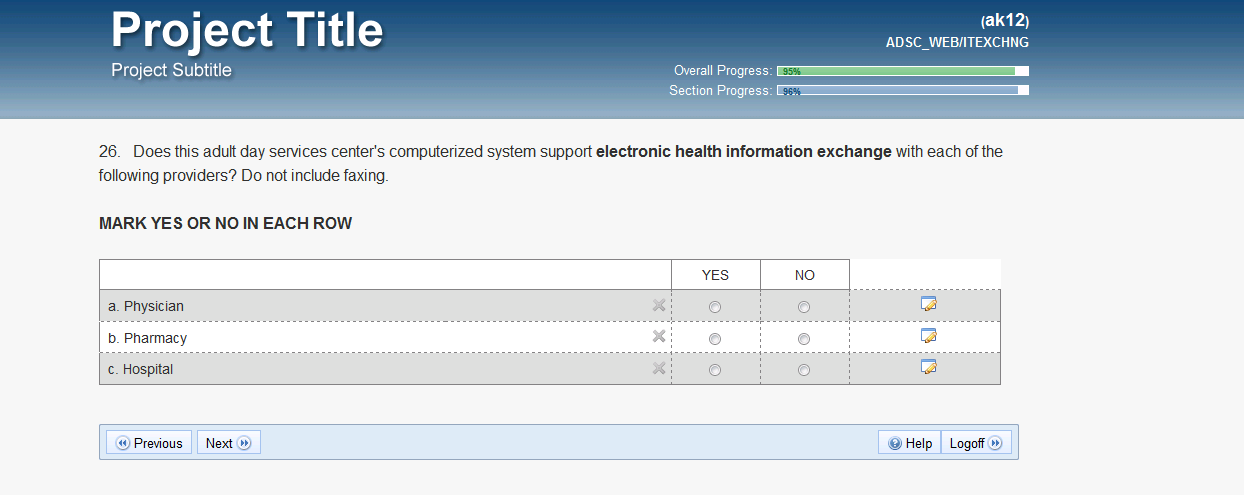Open the Help page

coord(910,443)
